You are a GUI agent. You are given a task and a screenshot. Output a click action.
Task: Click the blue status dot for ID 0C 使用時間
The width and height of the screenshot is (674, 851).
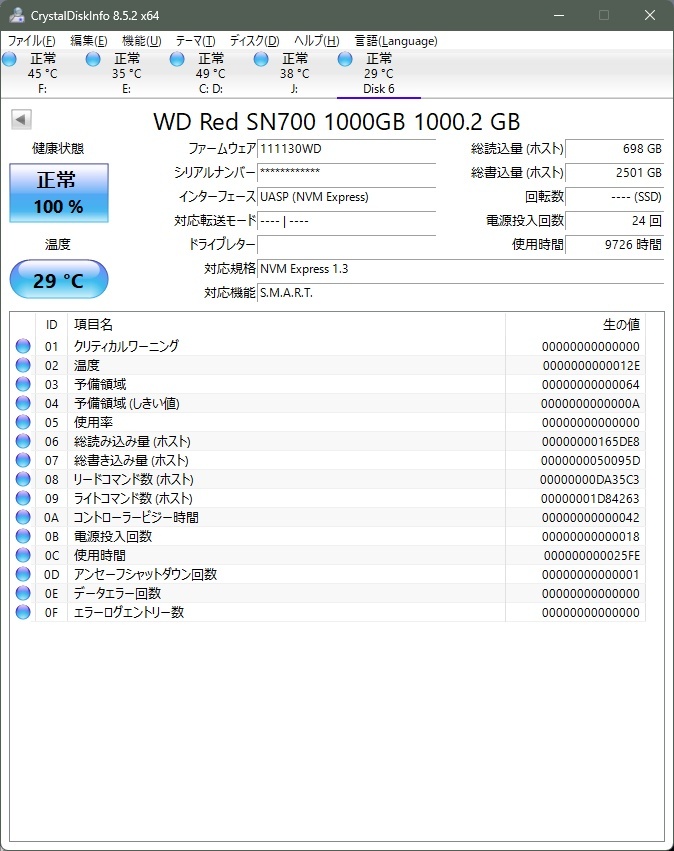[23, 555]
